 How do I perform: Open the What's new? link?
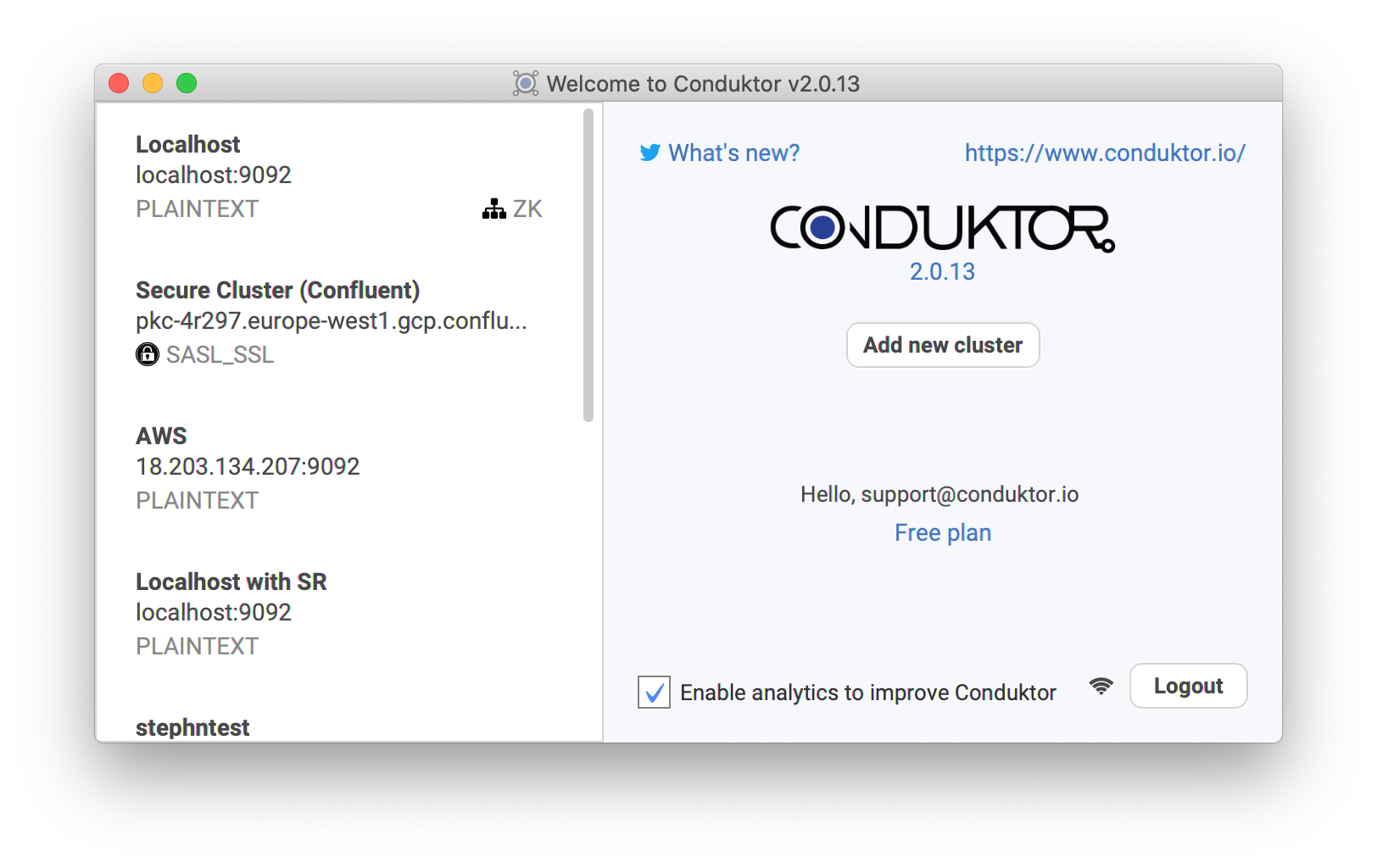[x=733, y=153]
